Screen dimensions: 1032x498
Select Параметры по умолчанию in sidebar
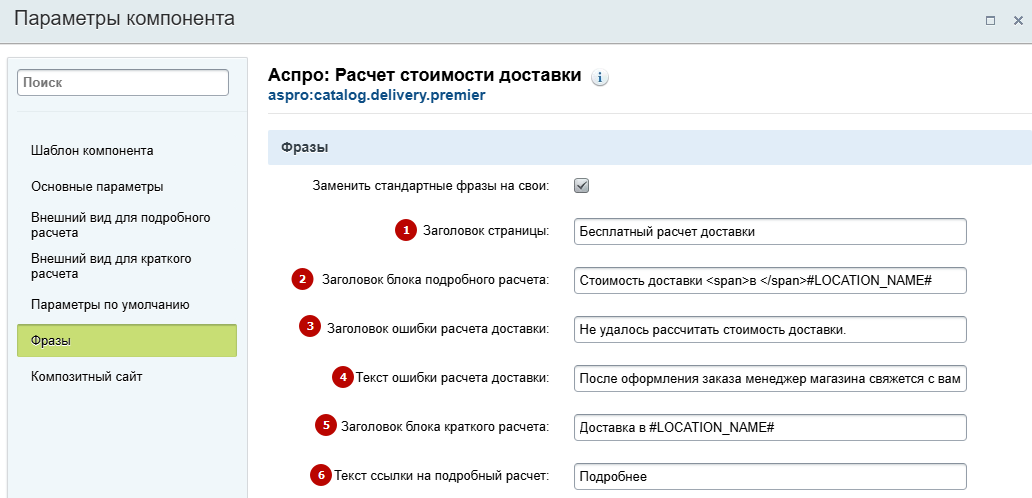[110, 305]
